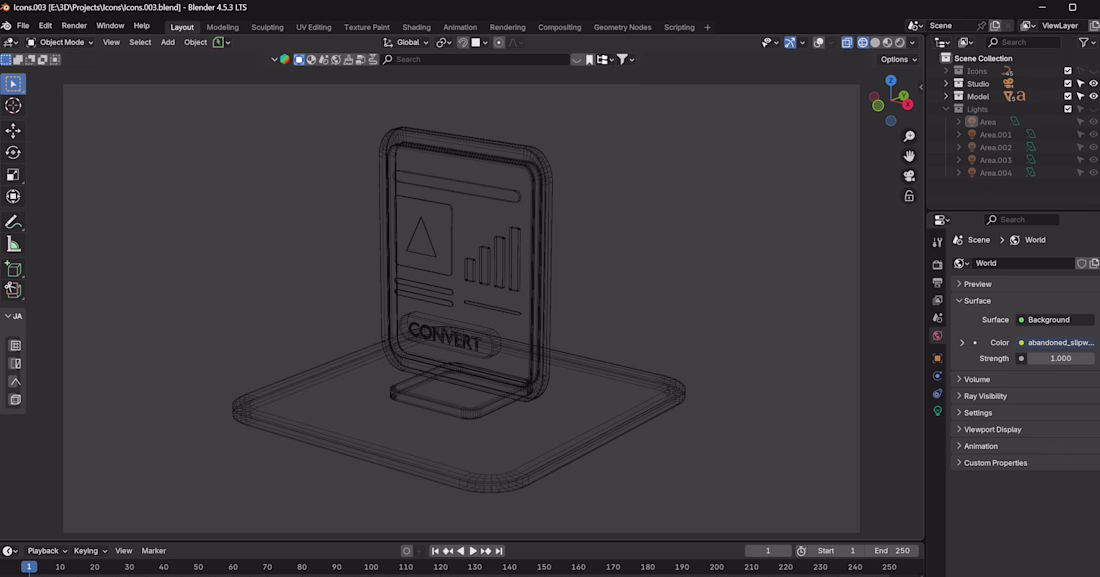The width and height of the screenshot is (1100, 577).
Task: Hide the Model collection in viewport
Action: [1093, 96]
